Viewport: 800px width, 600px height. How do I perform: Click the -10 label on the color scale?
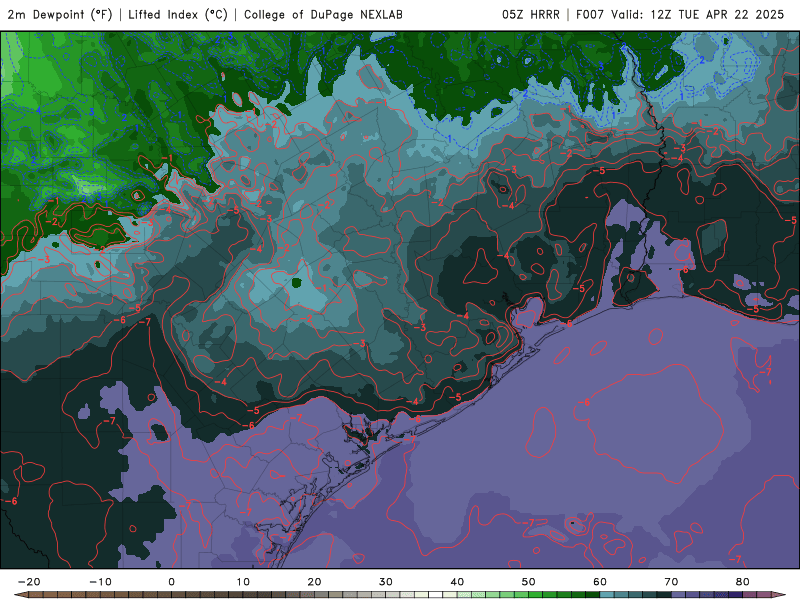click(x=100, y=582)
